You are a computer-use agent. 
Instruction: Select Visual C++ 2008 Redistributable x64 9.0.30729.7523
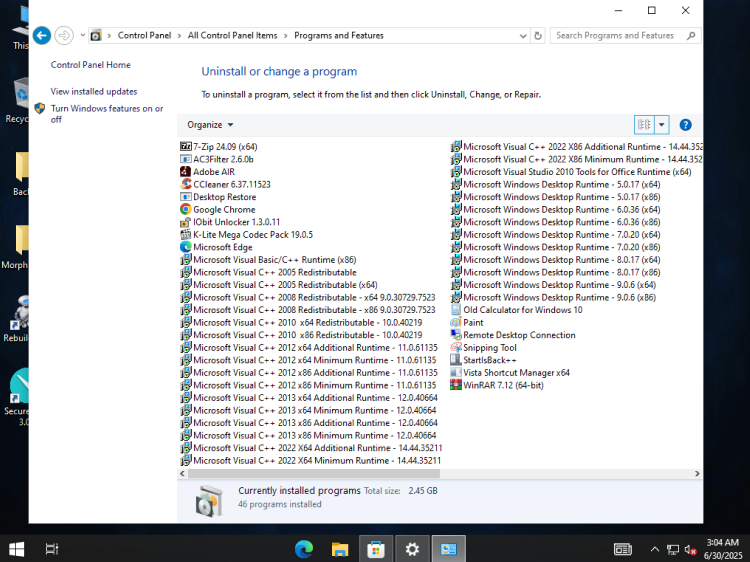[308, 297]
